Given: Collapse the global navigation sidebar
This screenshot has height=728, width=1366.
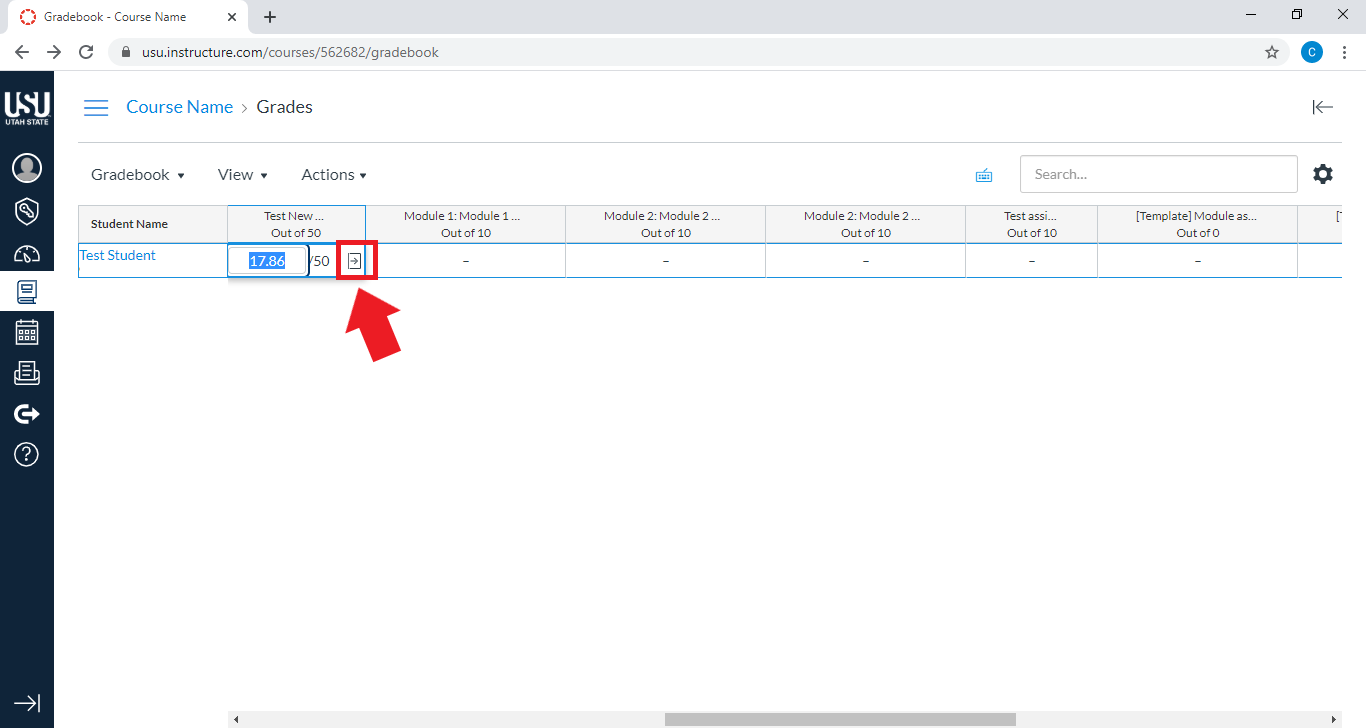Looking at the screenshot, I should [x=27, y=703].
